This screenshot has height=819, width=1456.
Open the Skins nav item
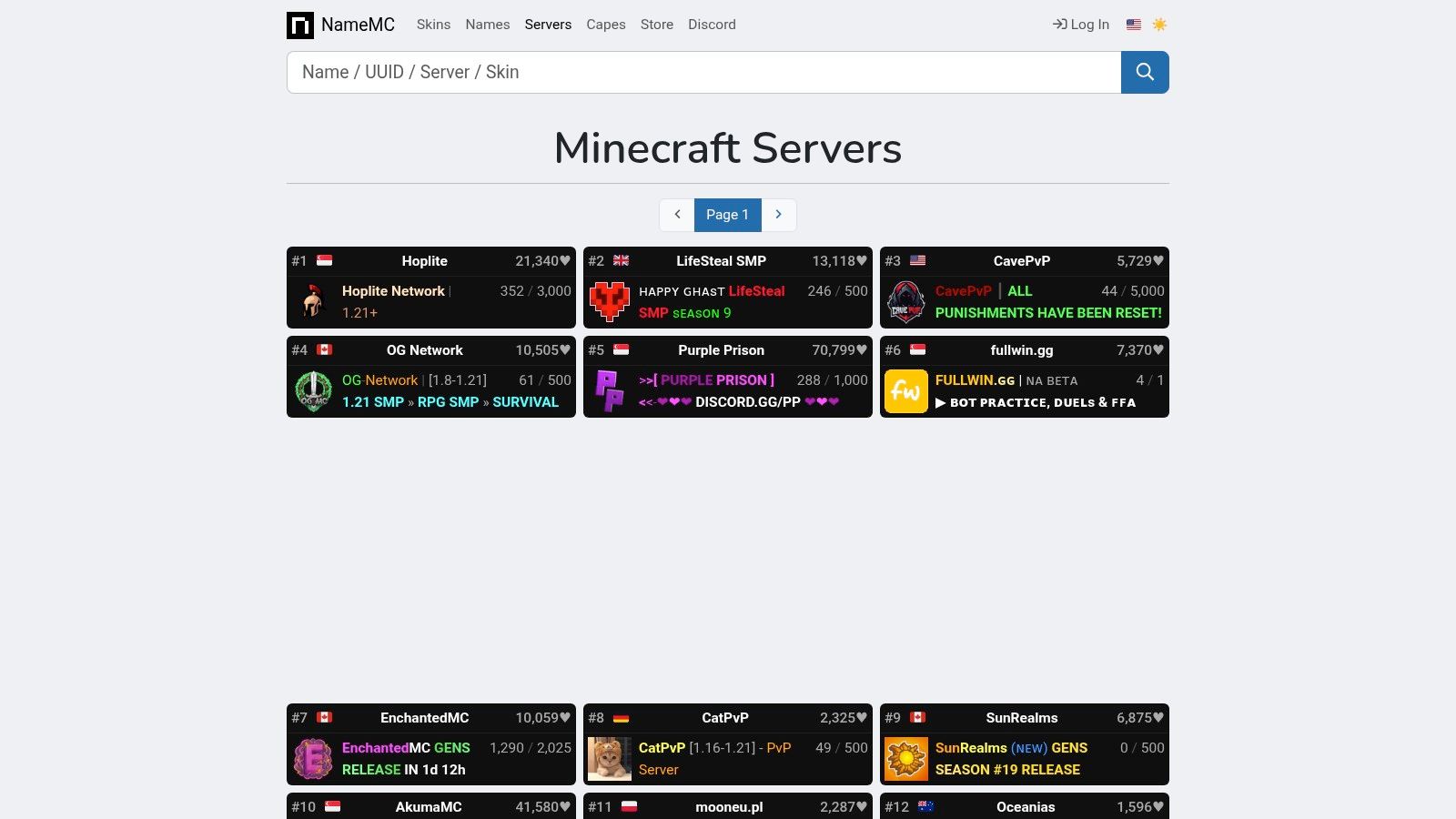433,25
